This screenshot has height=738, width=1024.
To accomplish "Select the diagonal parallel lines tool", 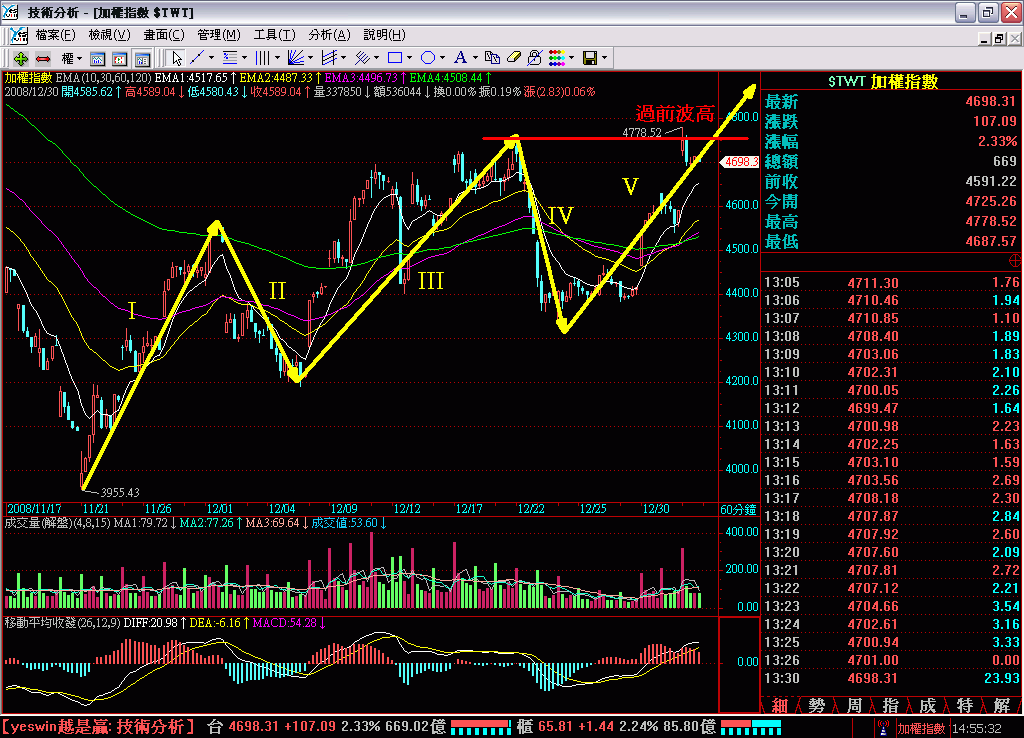I will pos(362,58).
